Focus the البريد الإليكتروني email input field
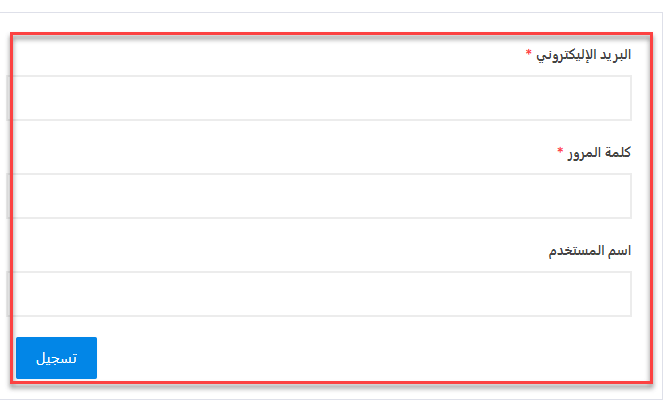 pyautogui.click(x=319, y=98)
